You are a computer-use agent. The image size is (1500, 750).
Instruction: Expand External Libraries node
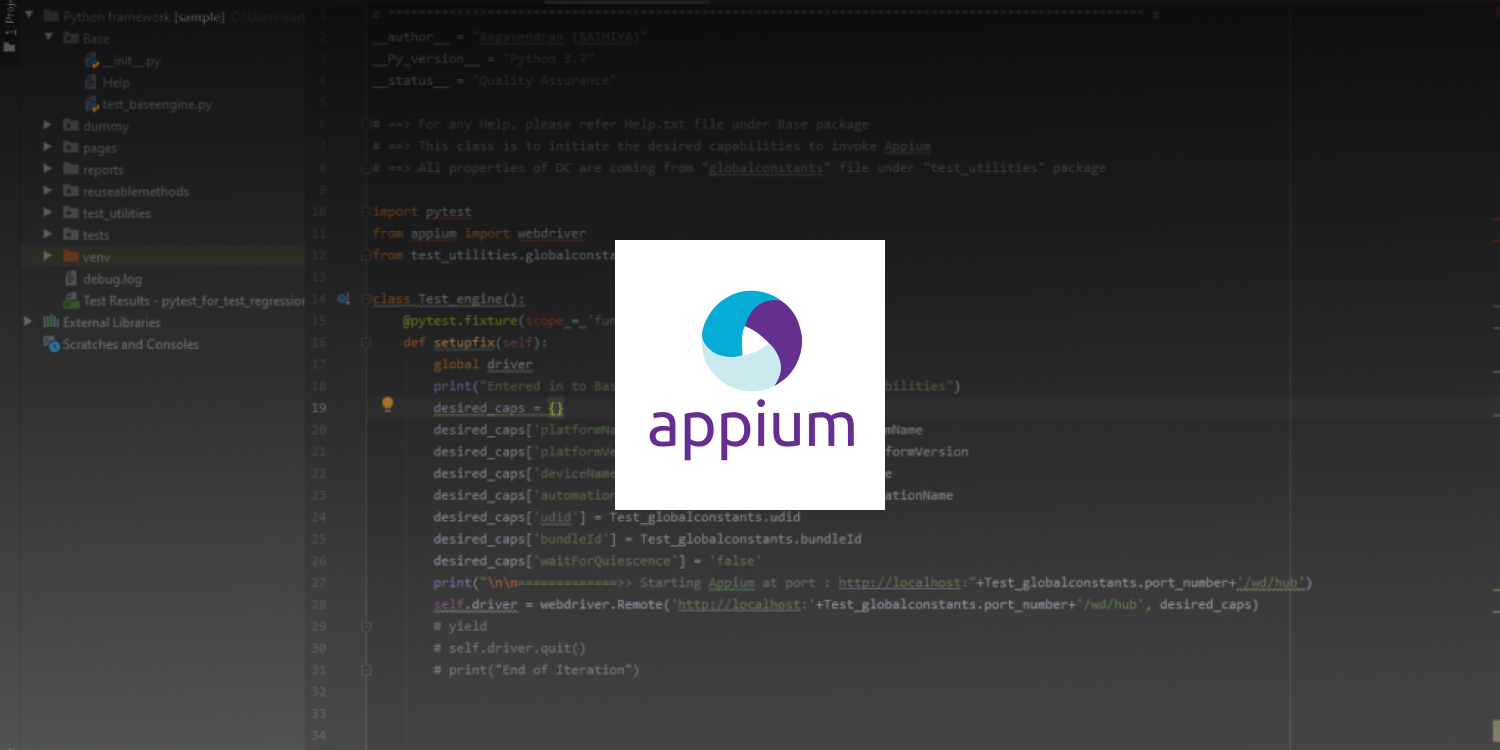[x=28, y=322]
